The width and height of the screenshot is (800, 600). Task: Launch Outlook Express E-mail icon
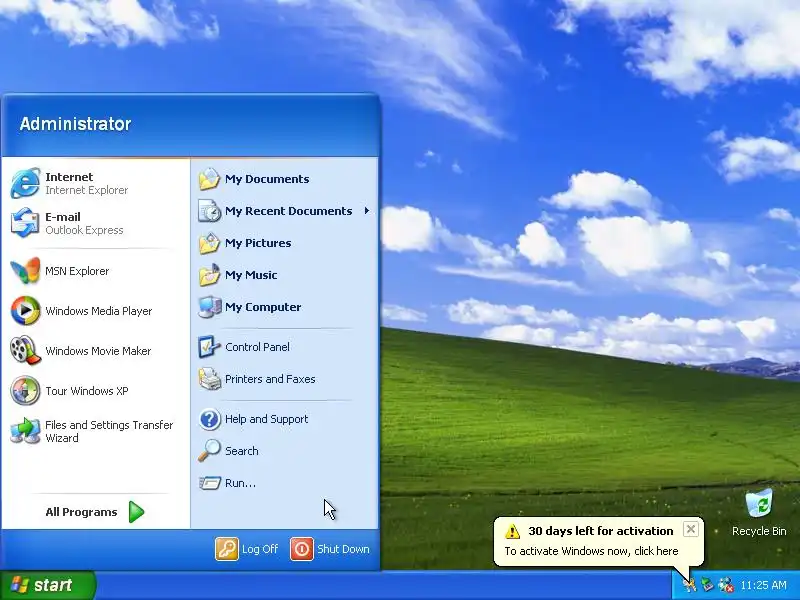(25, 222)
